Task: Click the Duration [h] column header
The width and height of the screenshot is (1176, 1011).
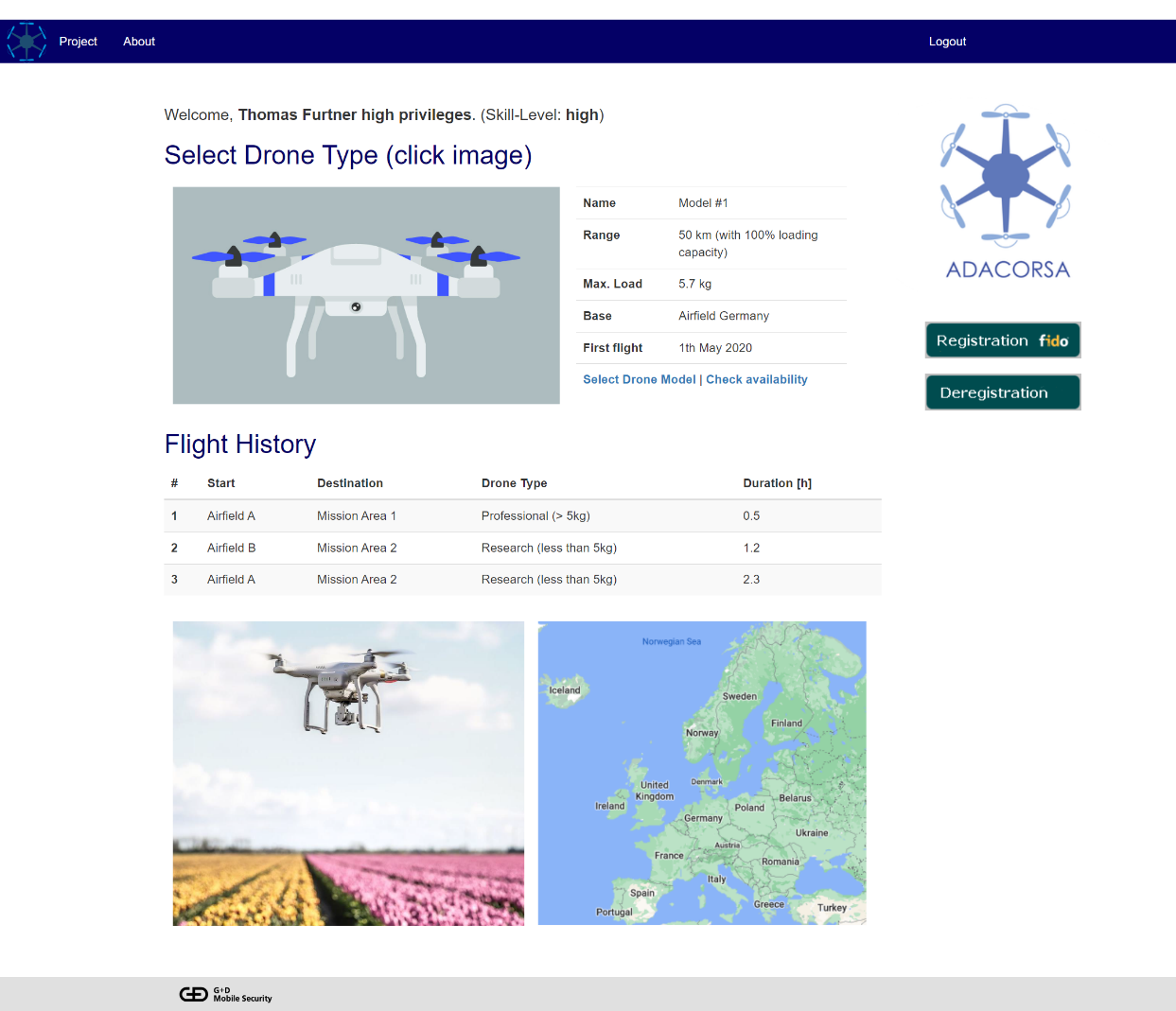Action: click(x=777, y=483)
